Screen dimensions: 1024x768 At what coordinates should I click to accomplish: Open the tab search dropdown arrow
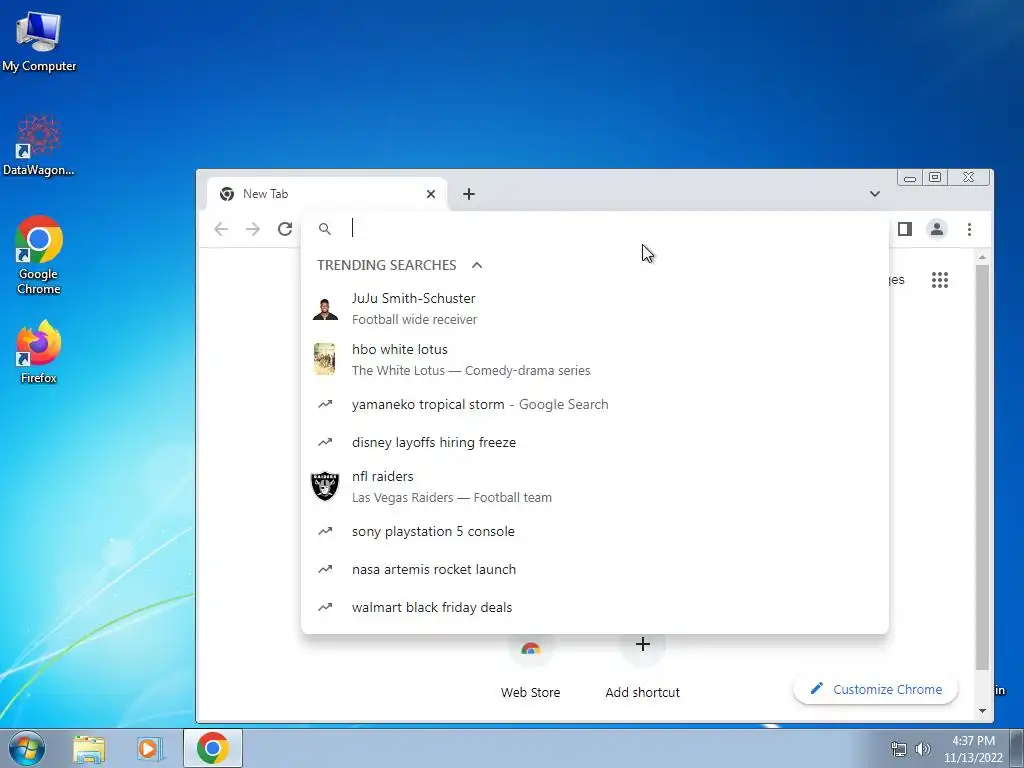(874, 194)
